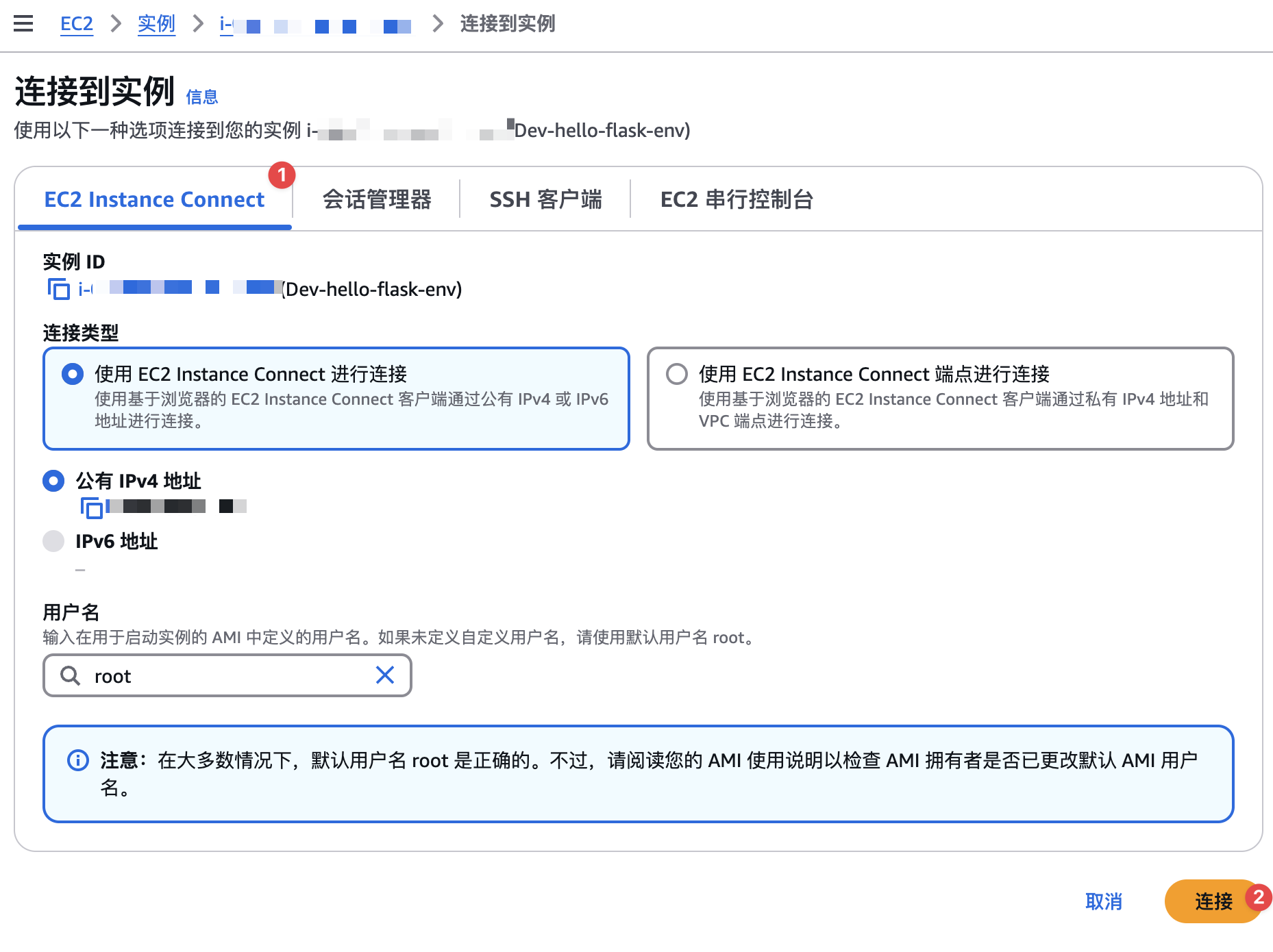Image resolution: width=1273 pixels, height=952 pixels.
Task: Select IPv6 地址 radio button
Action: [53, 541]
